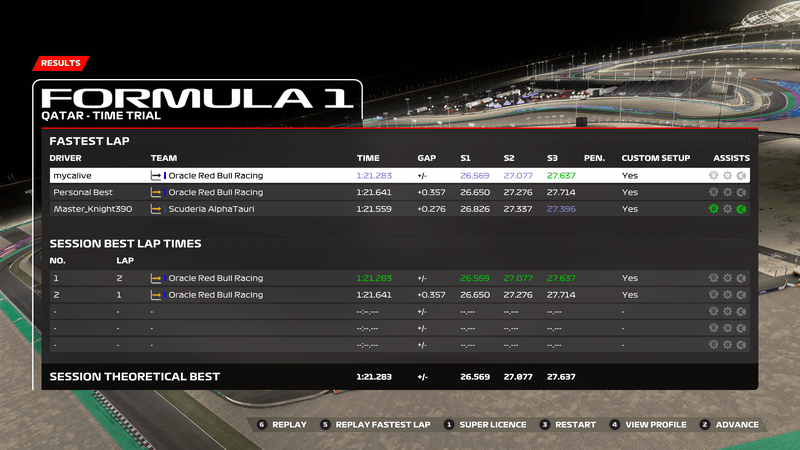
Task: Click the purple 27.396 sector three time
Action: [x=561, y=209]
